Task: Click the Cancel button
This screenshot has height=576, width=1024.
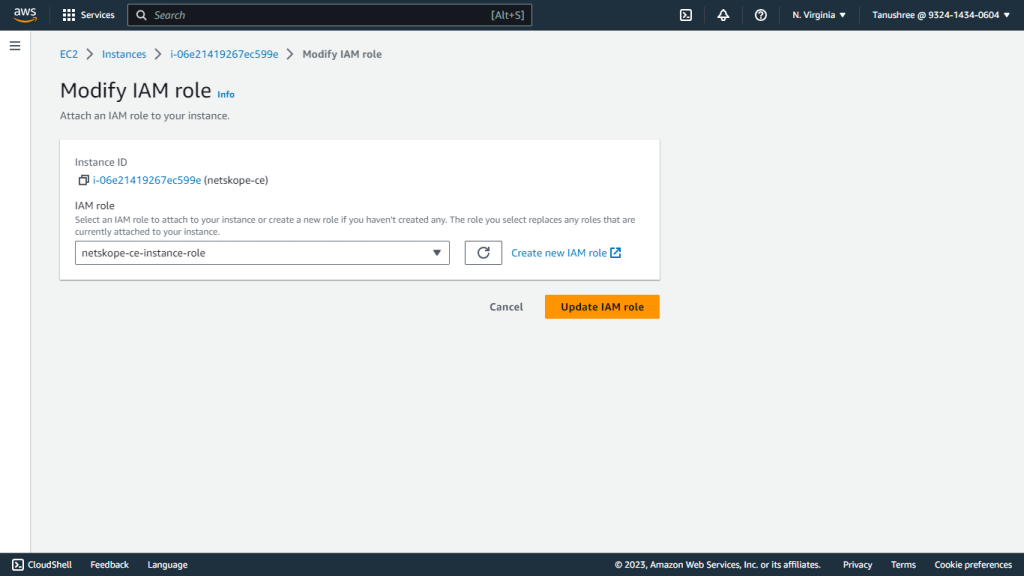Action: coord(506,307)
